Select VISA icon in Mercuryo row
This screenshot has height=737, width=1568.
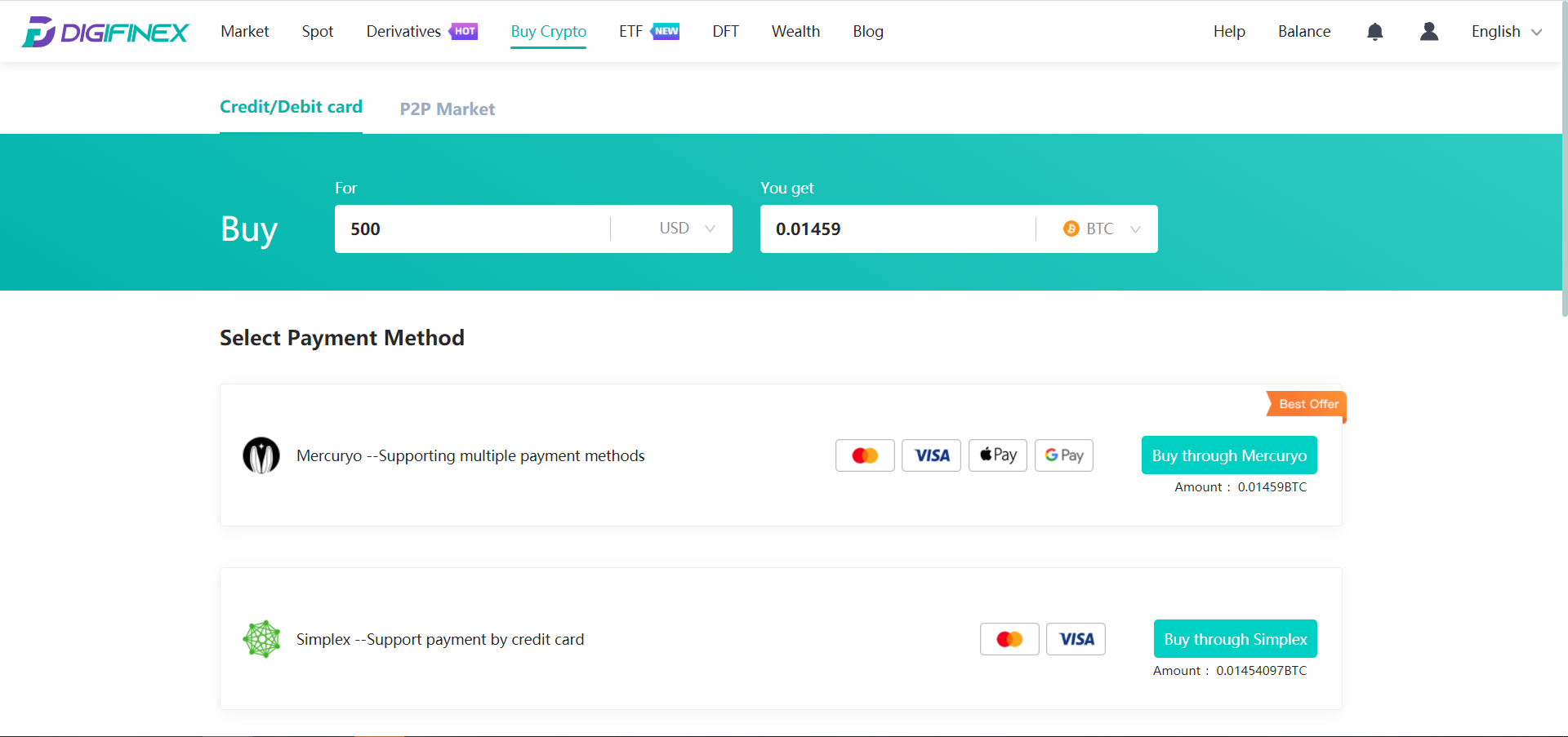tap(931, 455)
